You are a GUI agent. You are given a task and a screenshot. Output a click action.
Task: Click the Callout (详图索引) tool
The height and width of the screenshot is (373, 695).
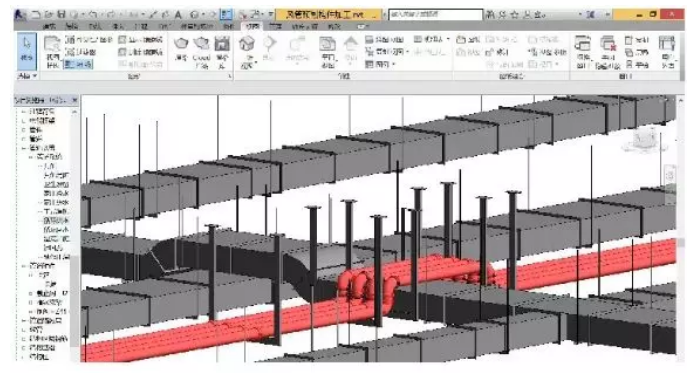[x=297, y=49]
